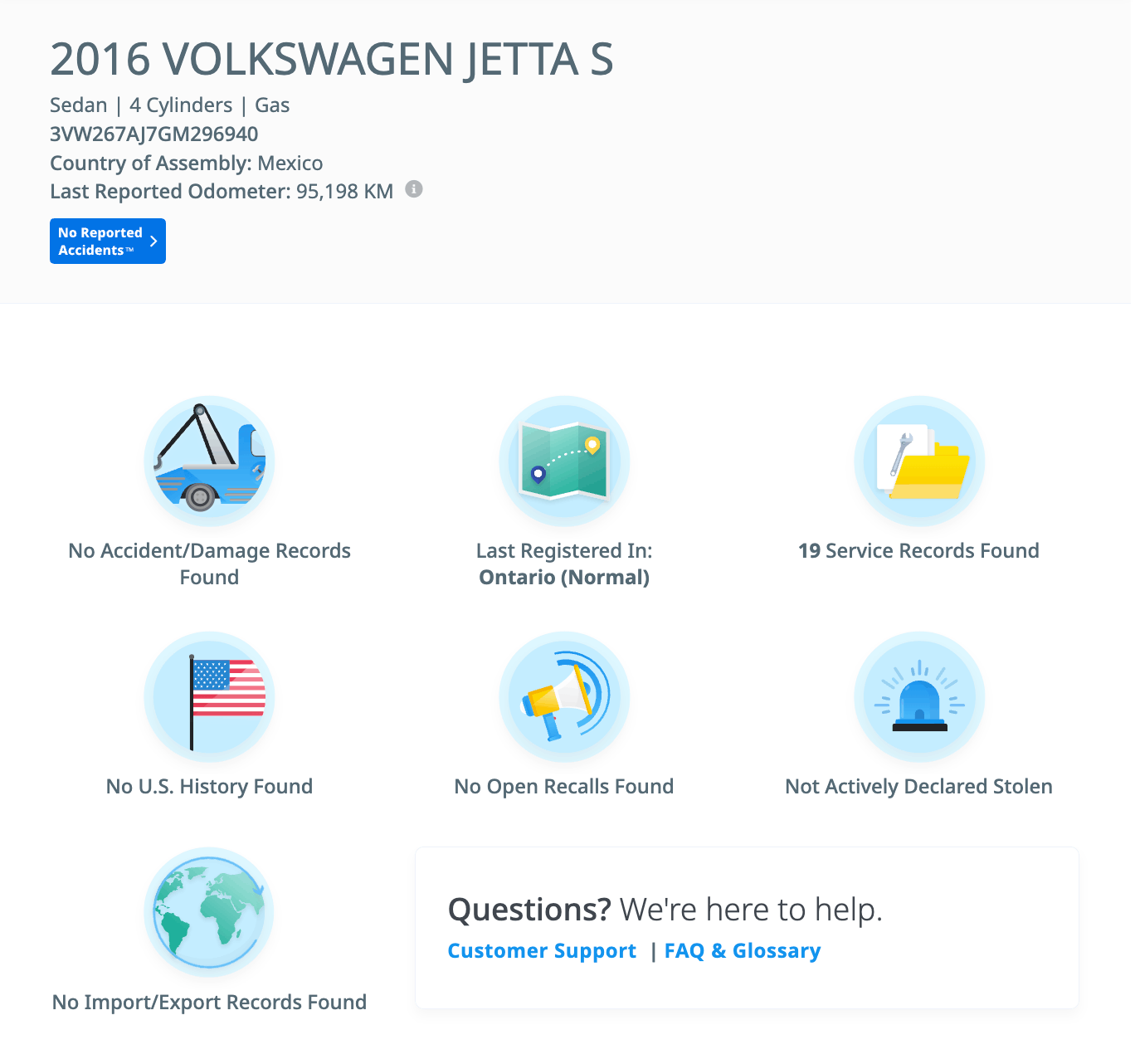This screenshot has width=1135, height=1064.
Task: Open the FAQ & Glossary link
Action: (743, 951)
